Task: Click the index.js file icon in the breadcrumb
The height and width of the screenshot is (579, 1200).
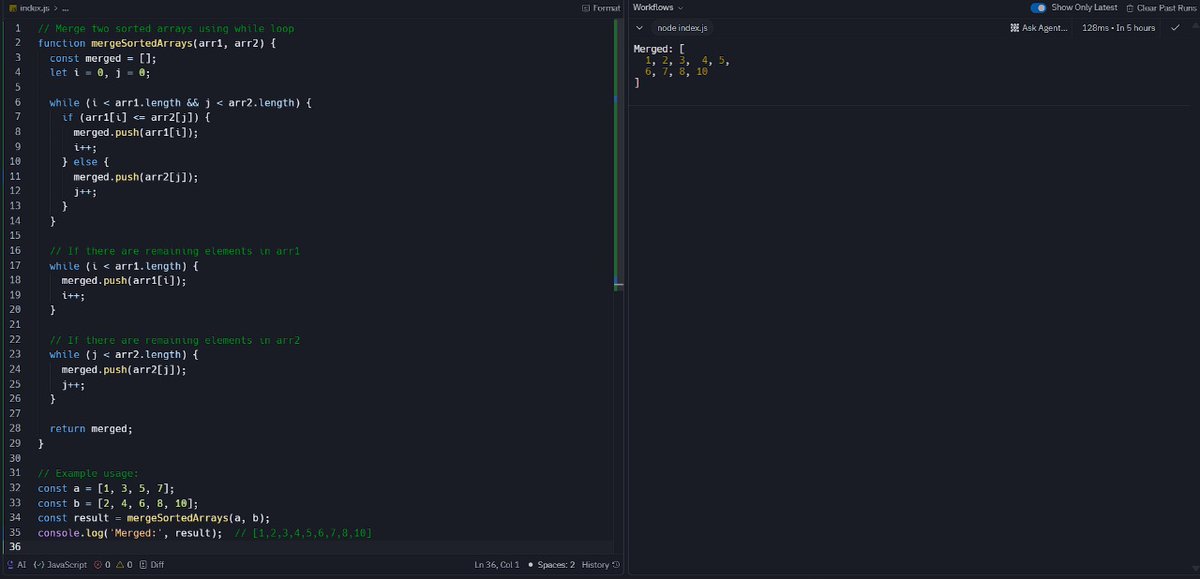Action: click(12, 8)
